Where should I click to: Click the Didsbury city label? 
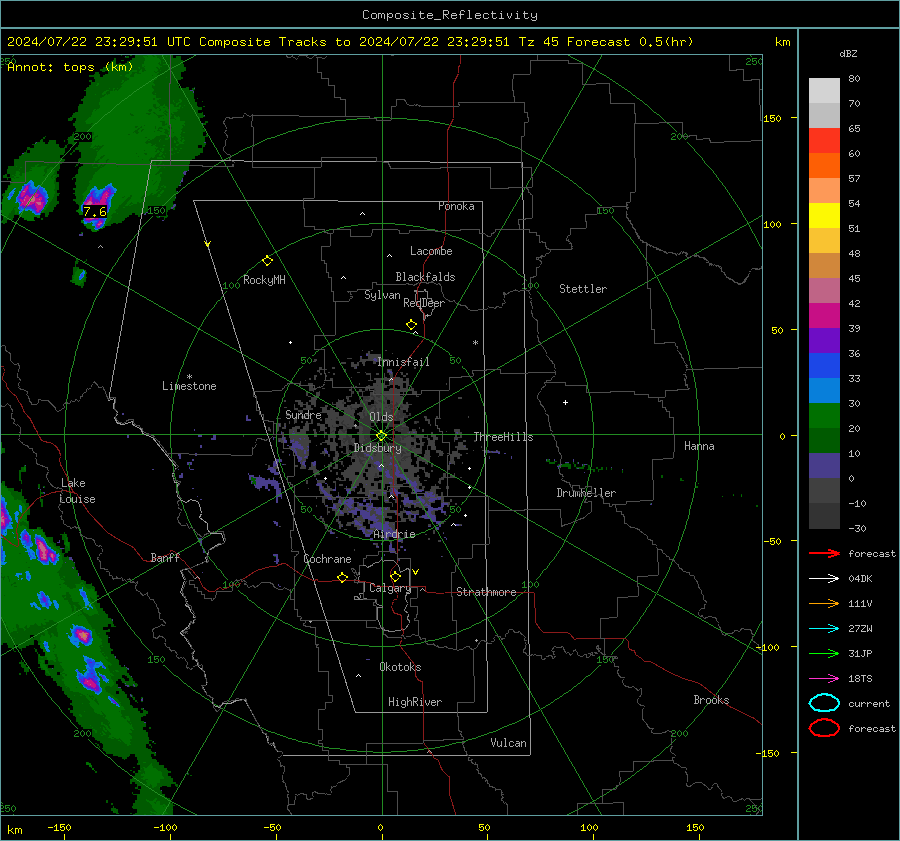(x=377, y=448)
